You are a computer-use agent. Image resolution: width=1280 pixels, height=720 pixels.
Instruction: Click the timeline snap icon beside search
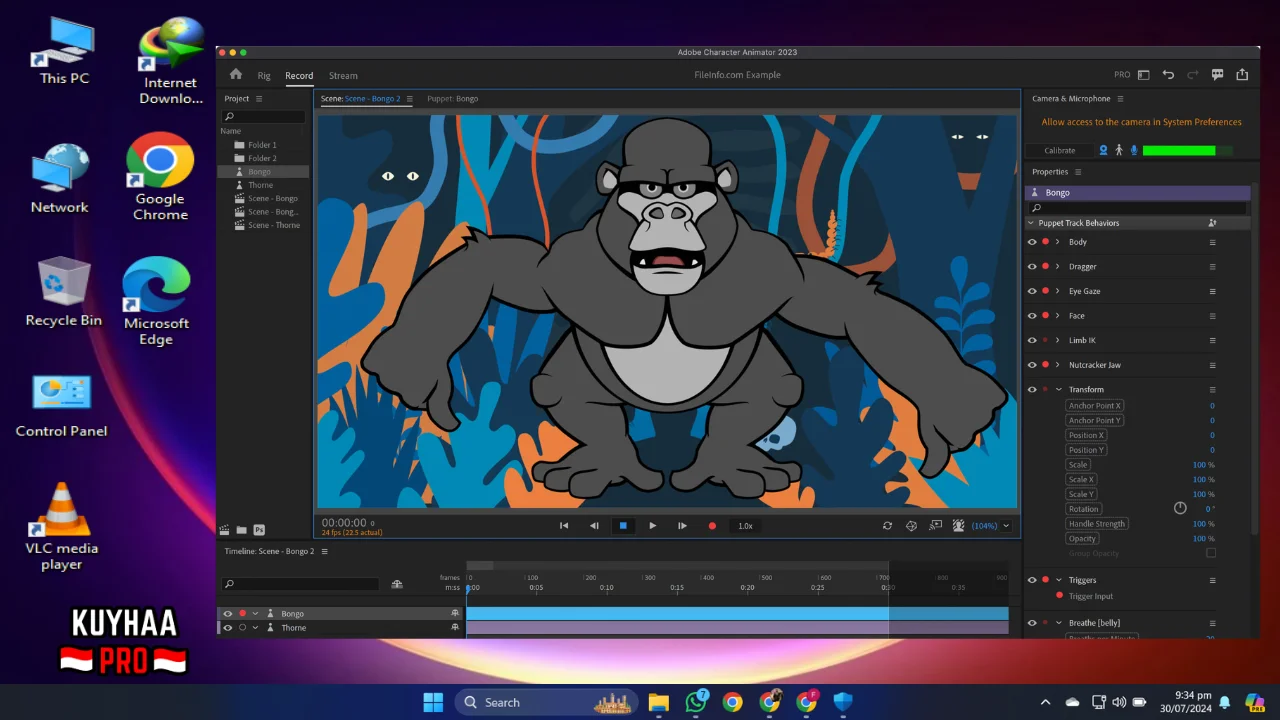point(397,584)
